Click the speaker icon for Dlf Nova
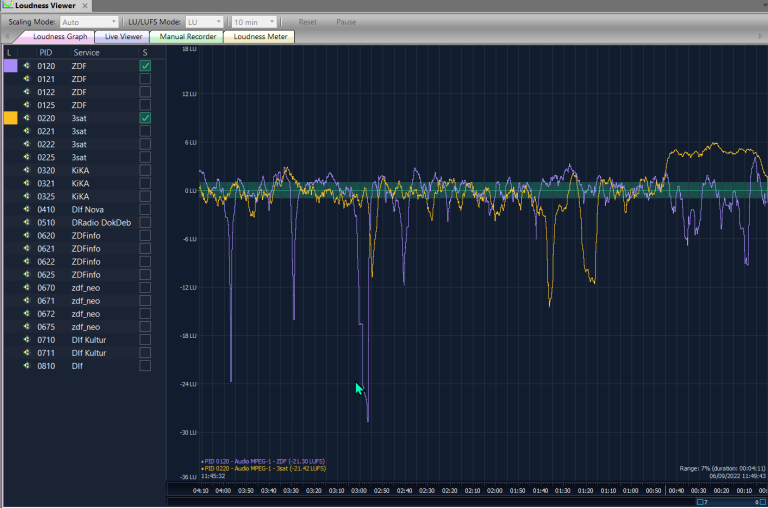 (26, 209)
